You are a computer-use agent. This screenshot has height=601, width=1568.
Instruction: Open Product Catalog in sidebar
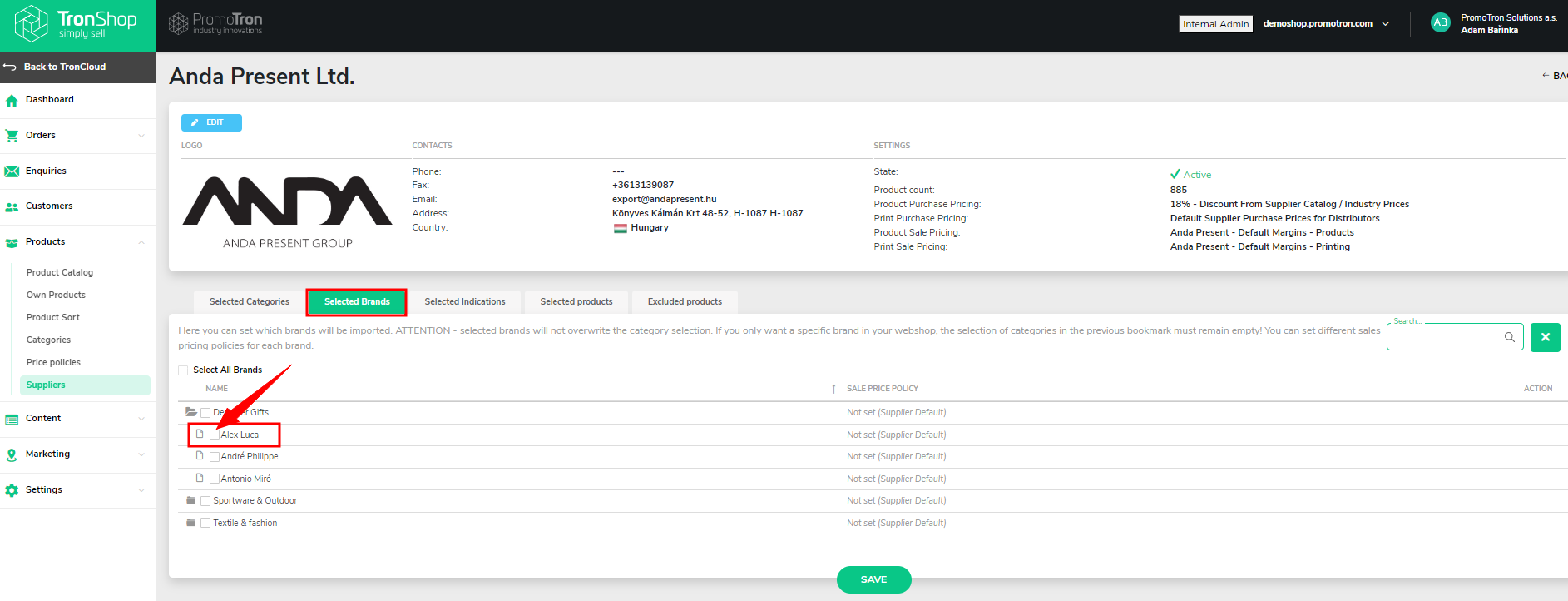(x=60, y=272)
